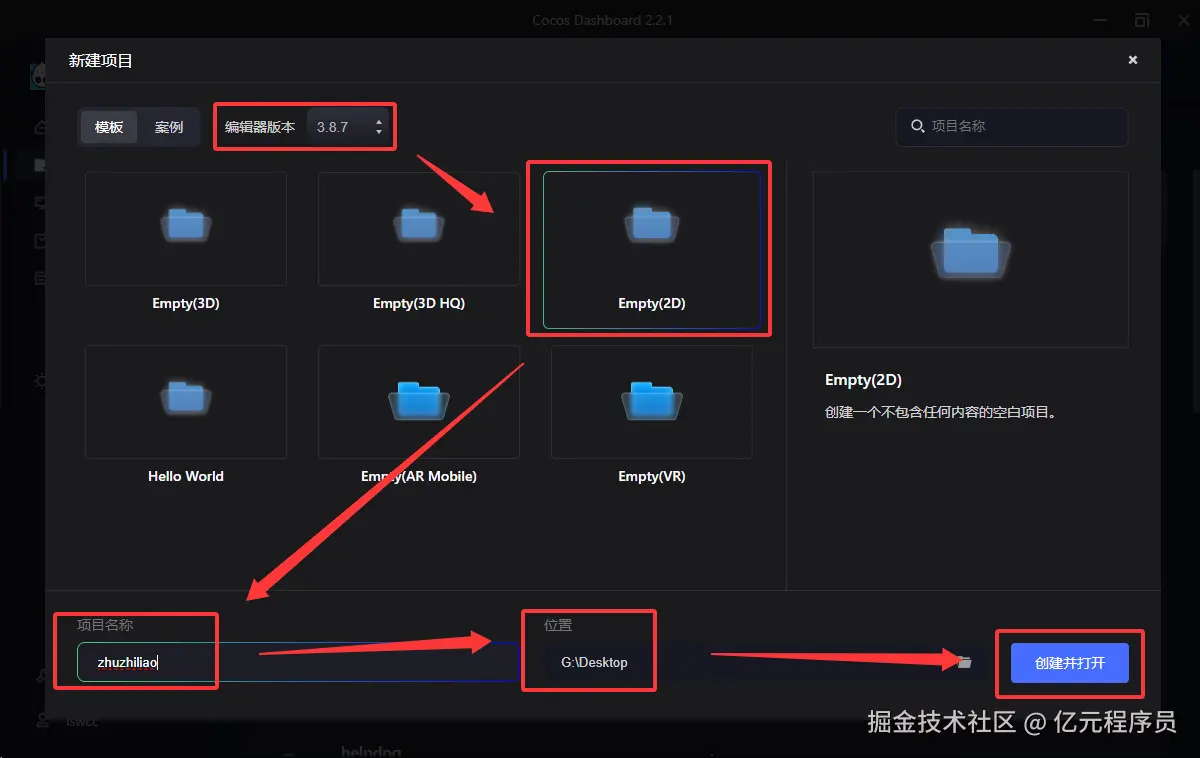Focus the project name input zhuzhiliao
Viewport: 1200px width, 758px height.
(299, 662)
